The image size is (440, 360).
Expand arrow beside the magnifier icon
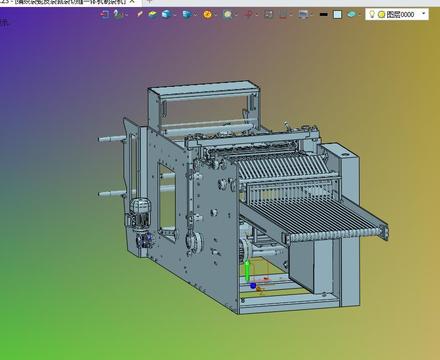[x=236, y=15]
